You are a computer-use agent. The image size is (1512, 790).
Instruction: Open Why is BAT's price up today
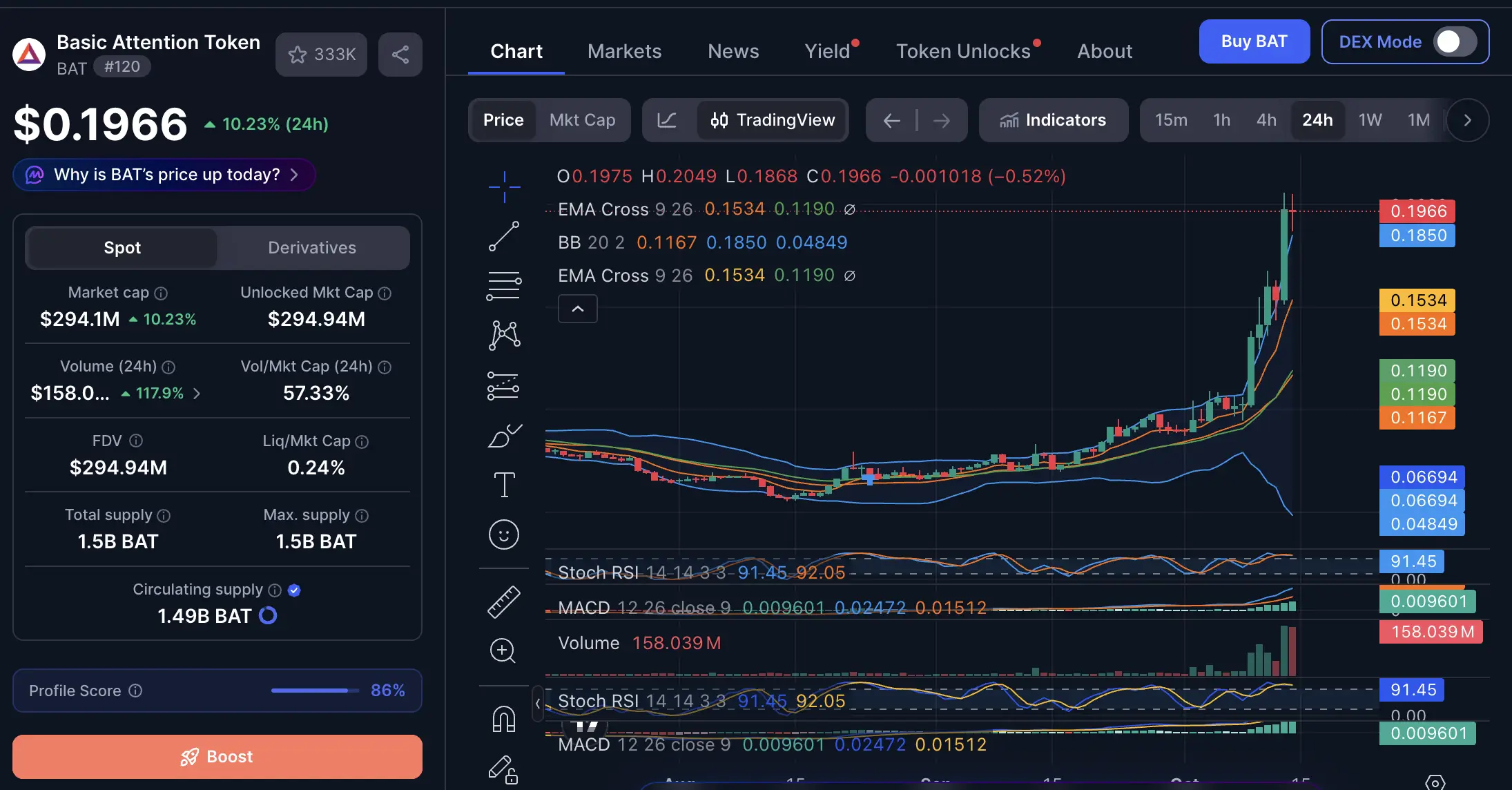coord(164,175)
